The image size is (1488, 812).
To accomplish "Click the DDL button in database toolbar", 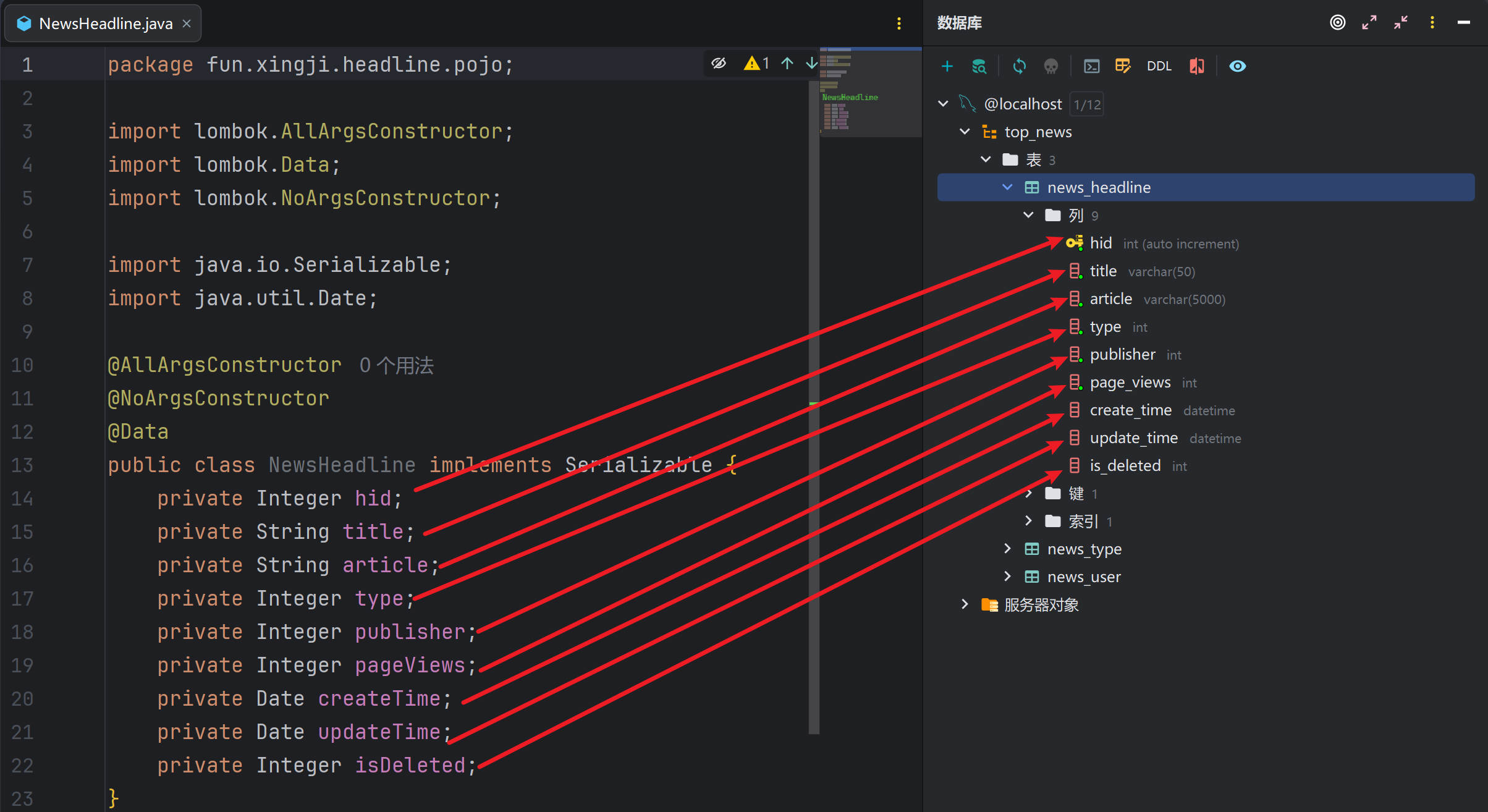I will point(1159,66).
